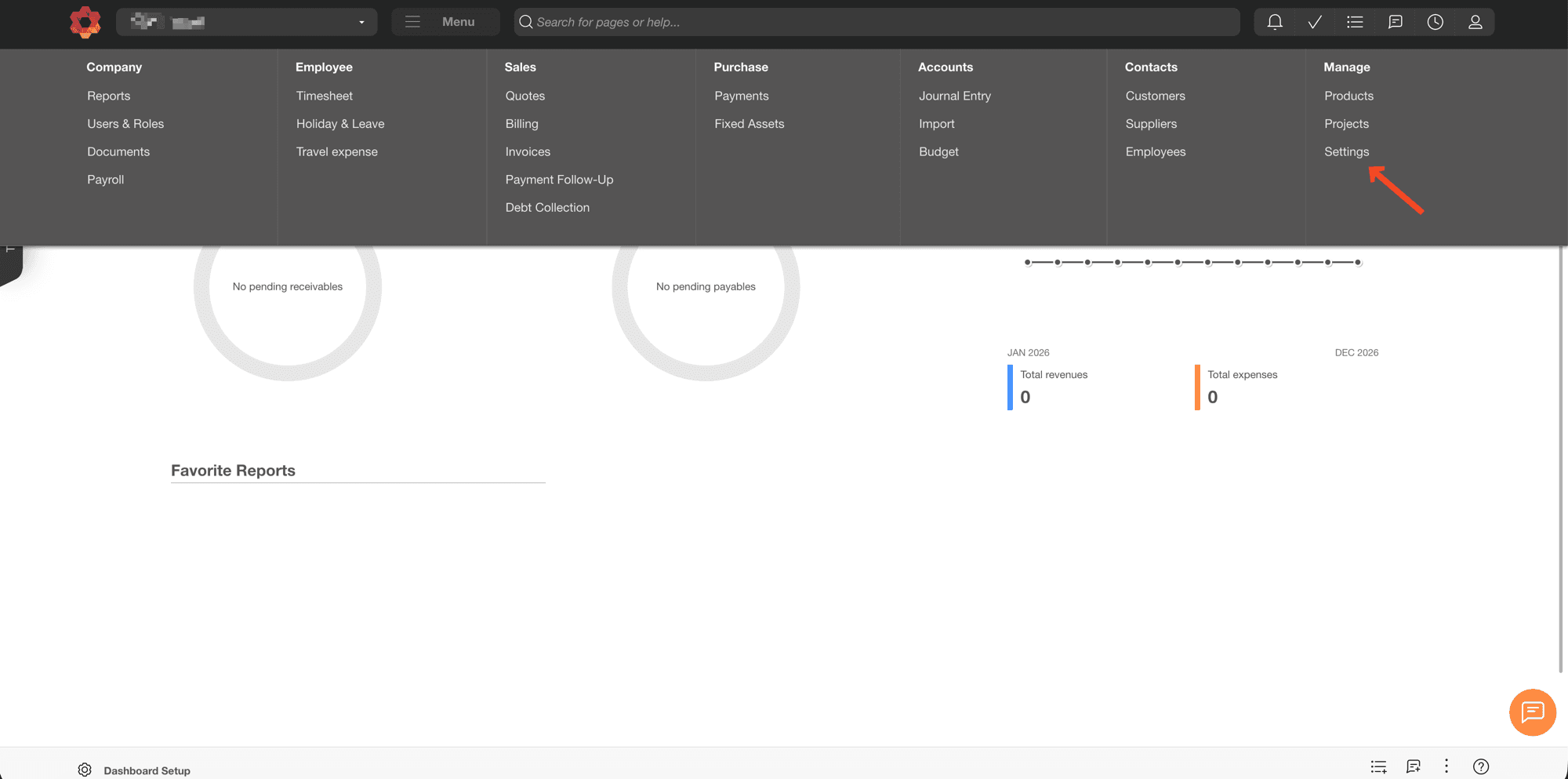Click the Sales menu heading
This screenshot has width=1568, height=779.
click(x=521, y=67)
